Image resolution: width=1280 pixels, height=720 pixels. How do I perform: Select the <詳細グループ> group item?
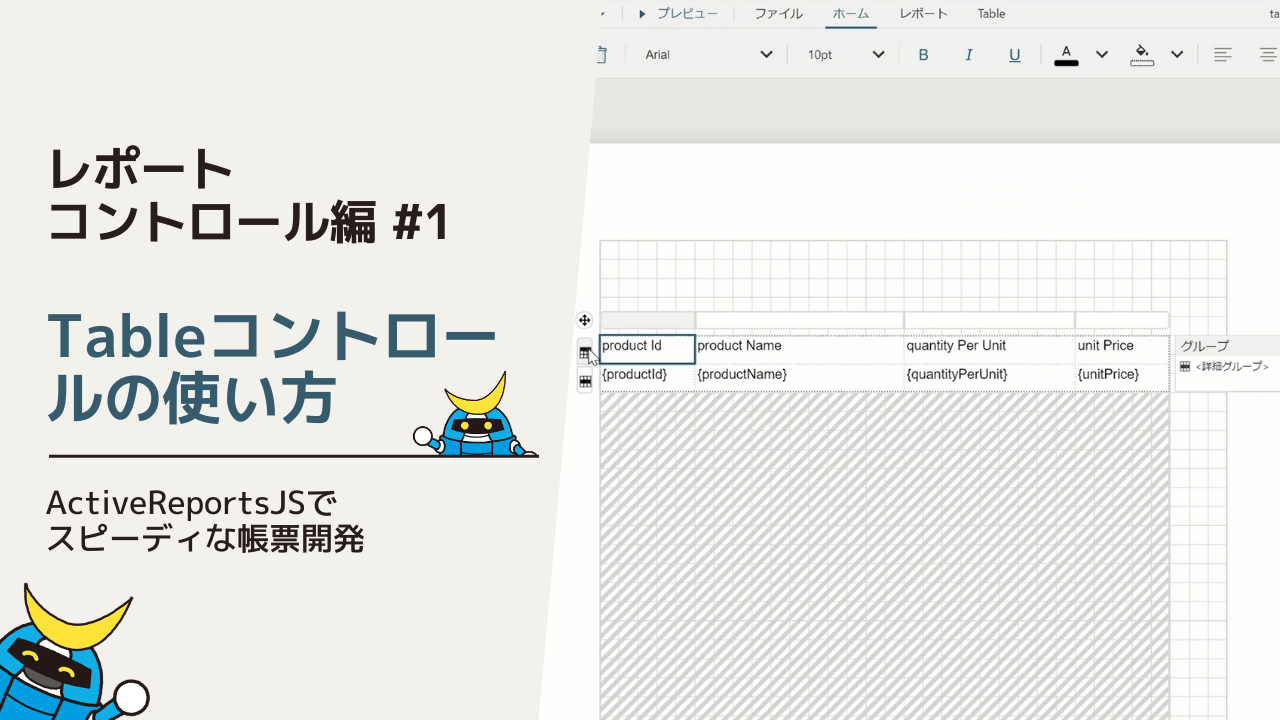click(1225, 367)
